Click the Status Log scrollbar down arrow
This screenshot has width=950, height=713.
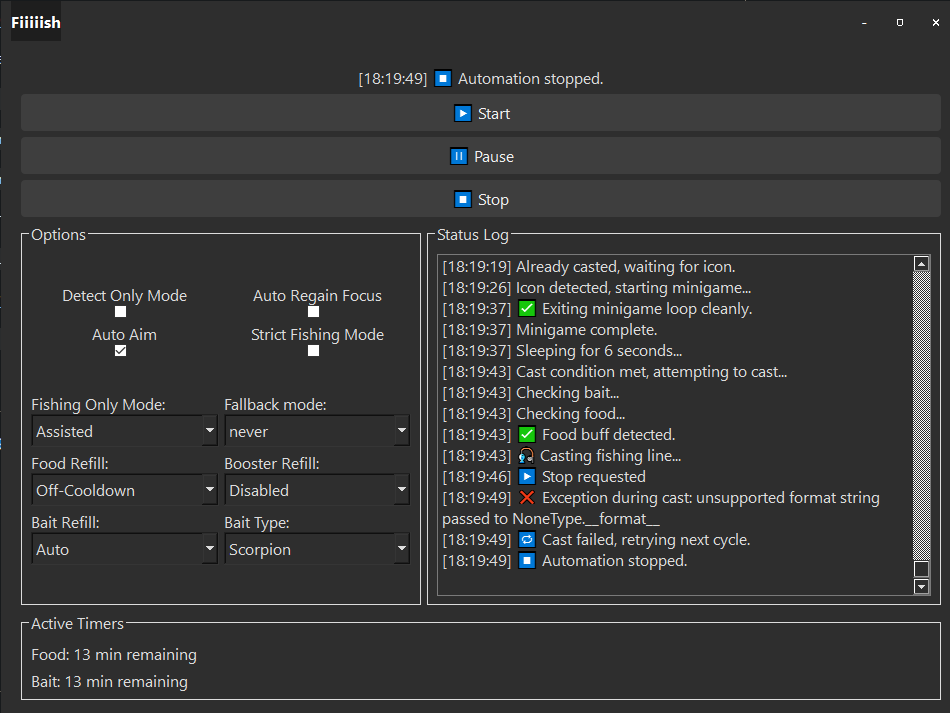pos(922,586)
